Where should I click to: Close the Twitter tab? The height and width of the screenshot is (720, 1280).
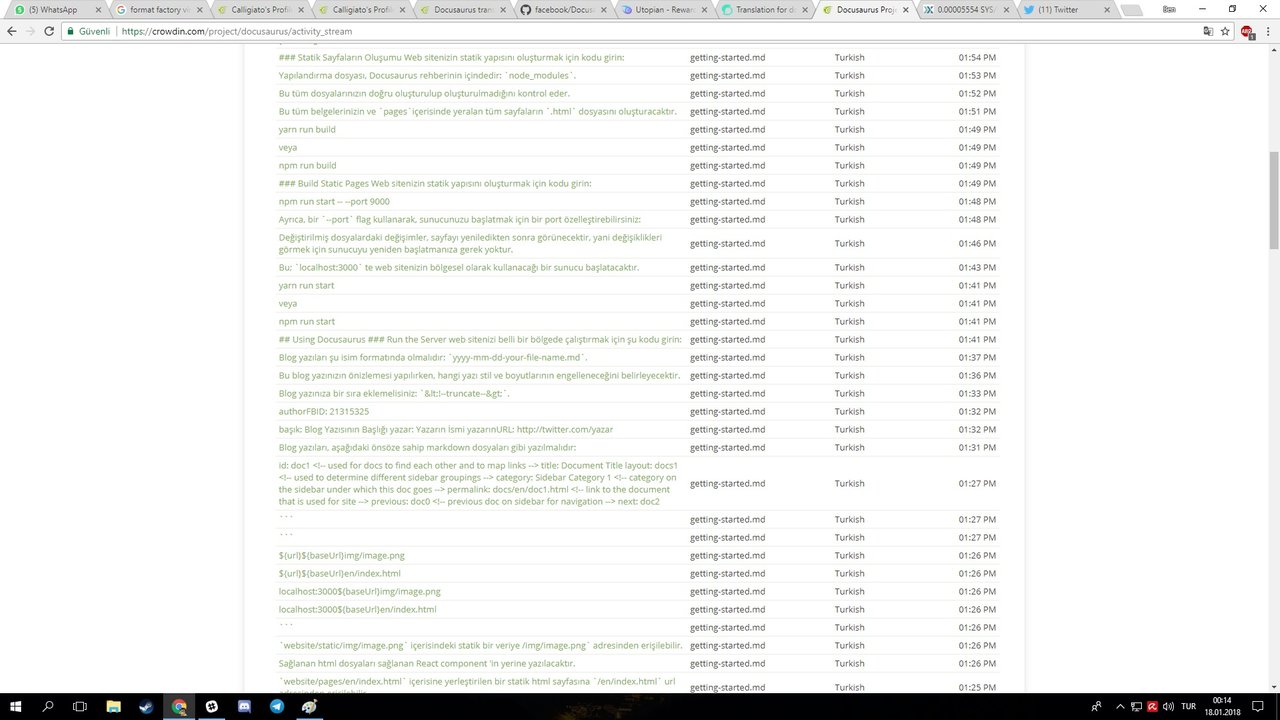coord(1107,10)
